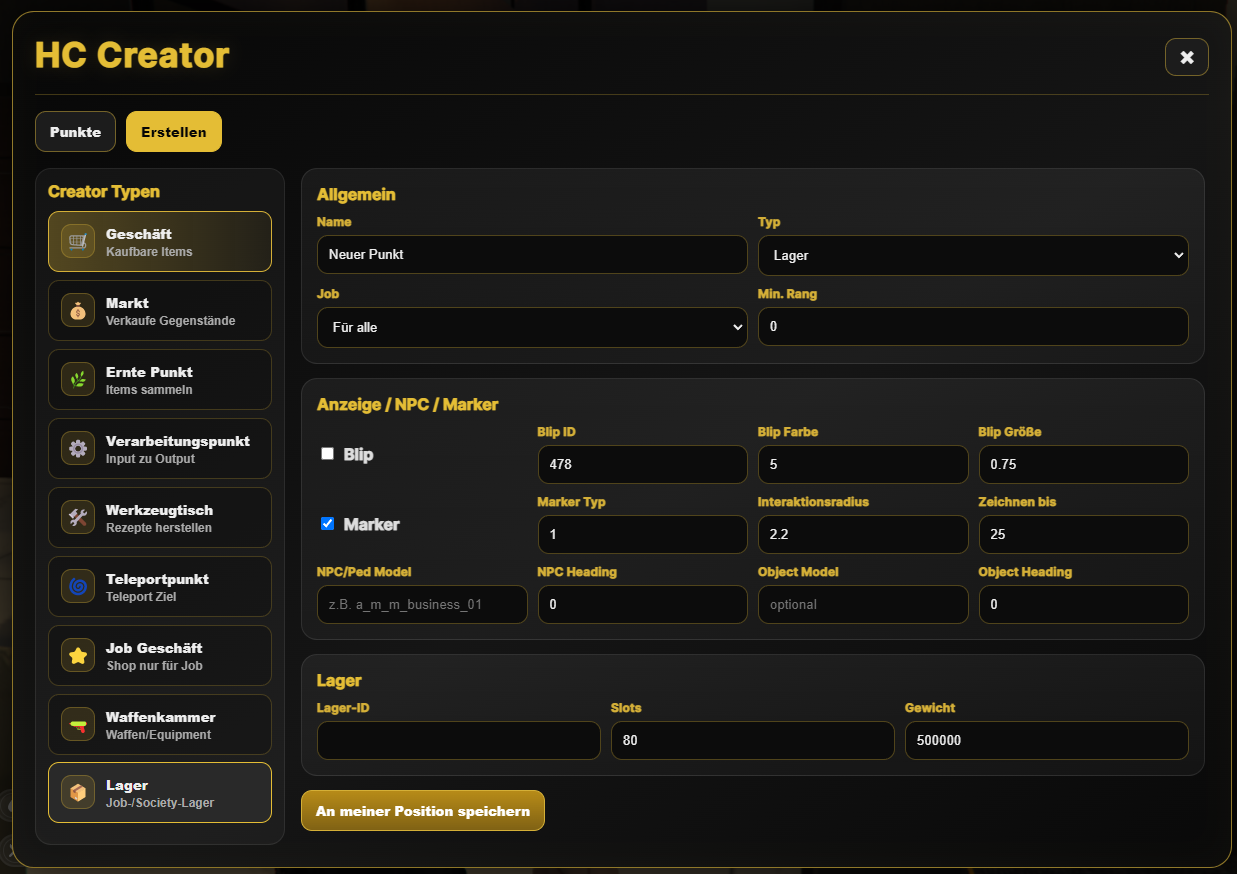Click the Gewicht field showing 500000
1237x874 pixels.
1047,741
